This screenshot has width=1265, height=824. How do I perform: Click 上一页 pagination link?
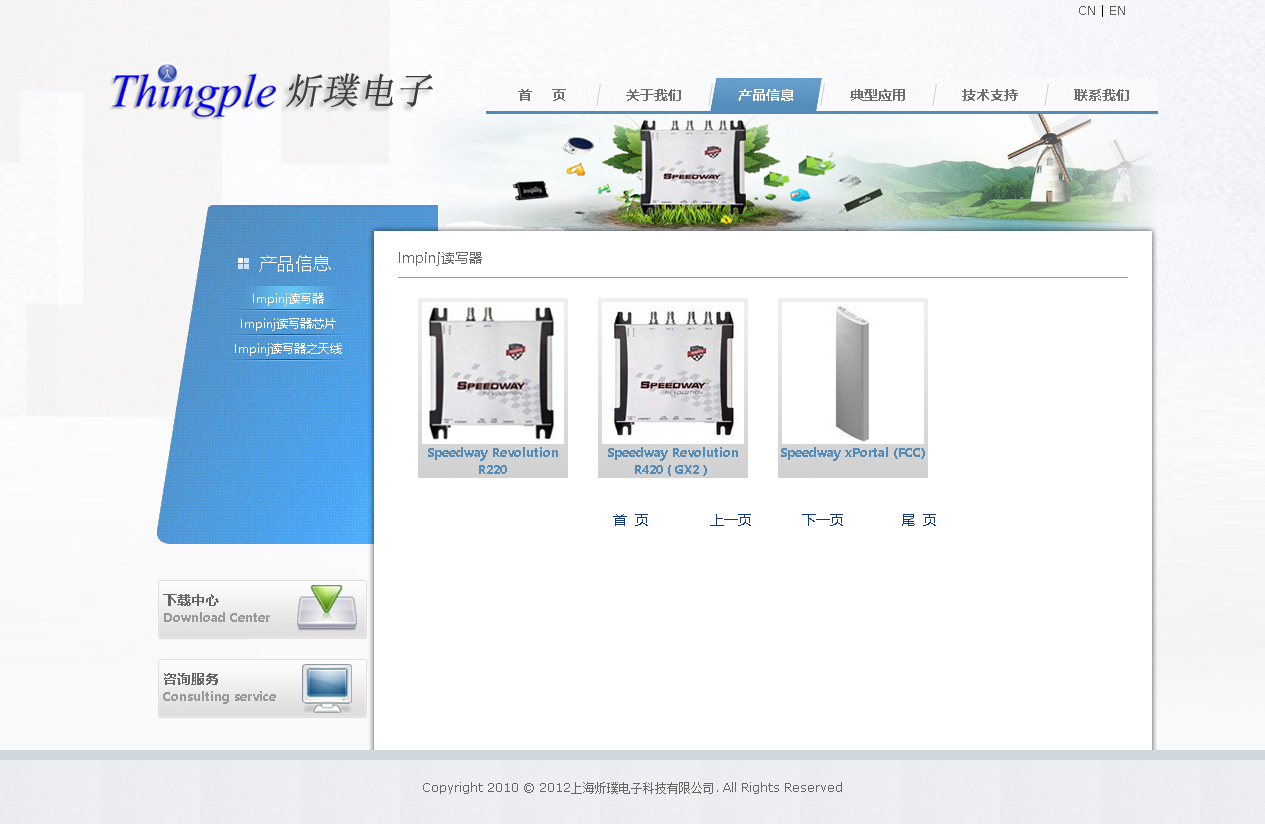tap(731, 520)
